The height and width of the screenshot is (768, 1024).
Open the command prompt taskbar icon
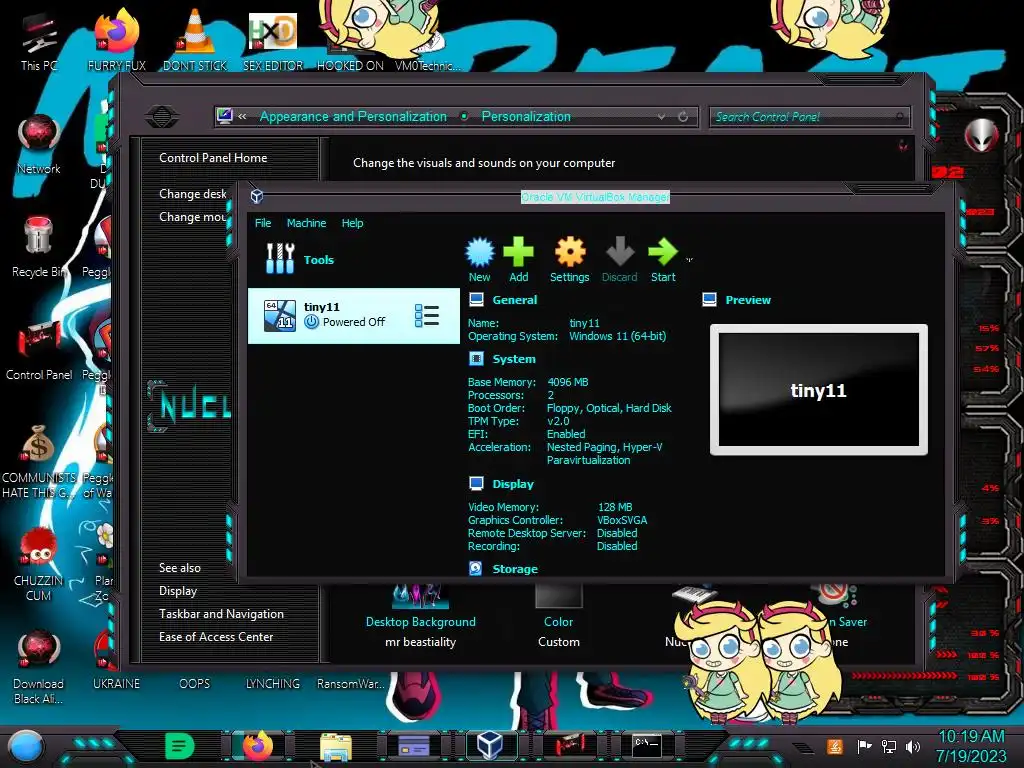coord(647,745)
